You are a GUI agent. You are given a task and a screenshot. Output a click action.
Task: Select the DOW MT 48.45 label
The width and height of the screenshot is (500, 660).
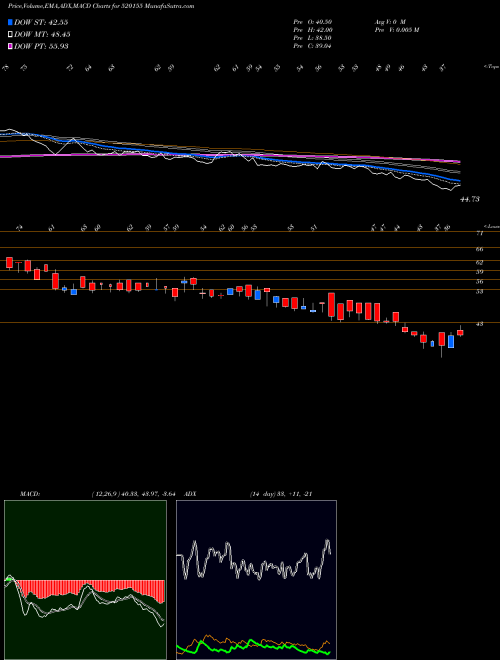click(x=42, y=34)
